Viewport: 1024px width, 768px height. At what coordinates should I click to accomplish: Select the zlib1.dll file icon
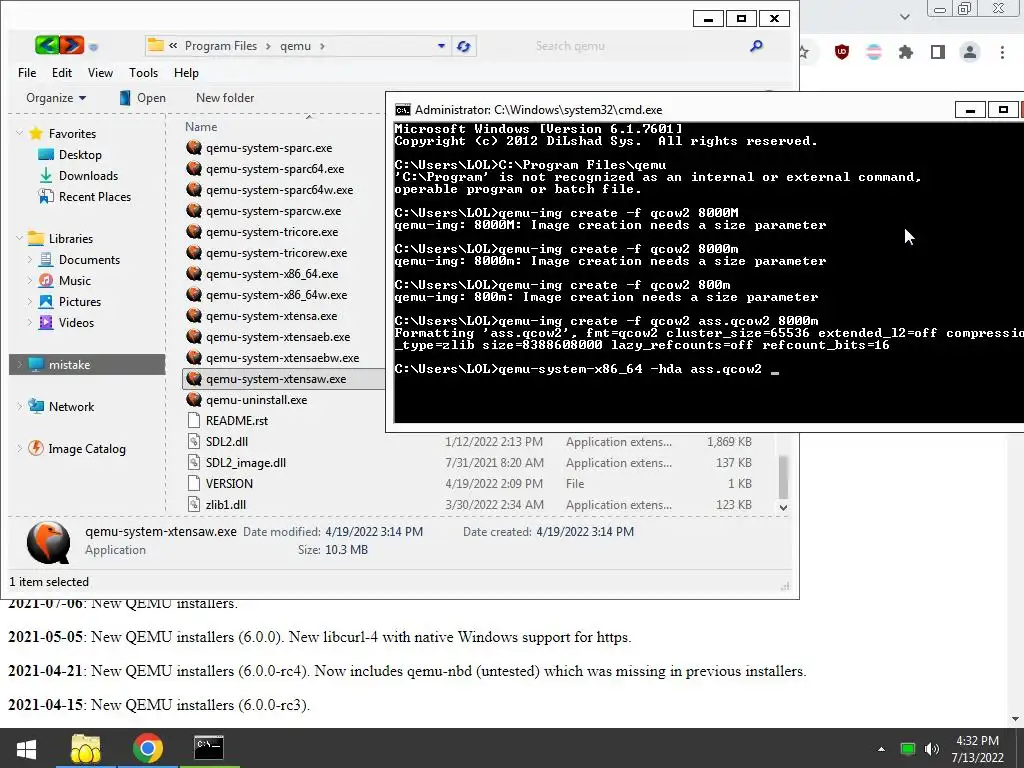click(x=194, y=504)
